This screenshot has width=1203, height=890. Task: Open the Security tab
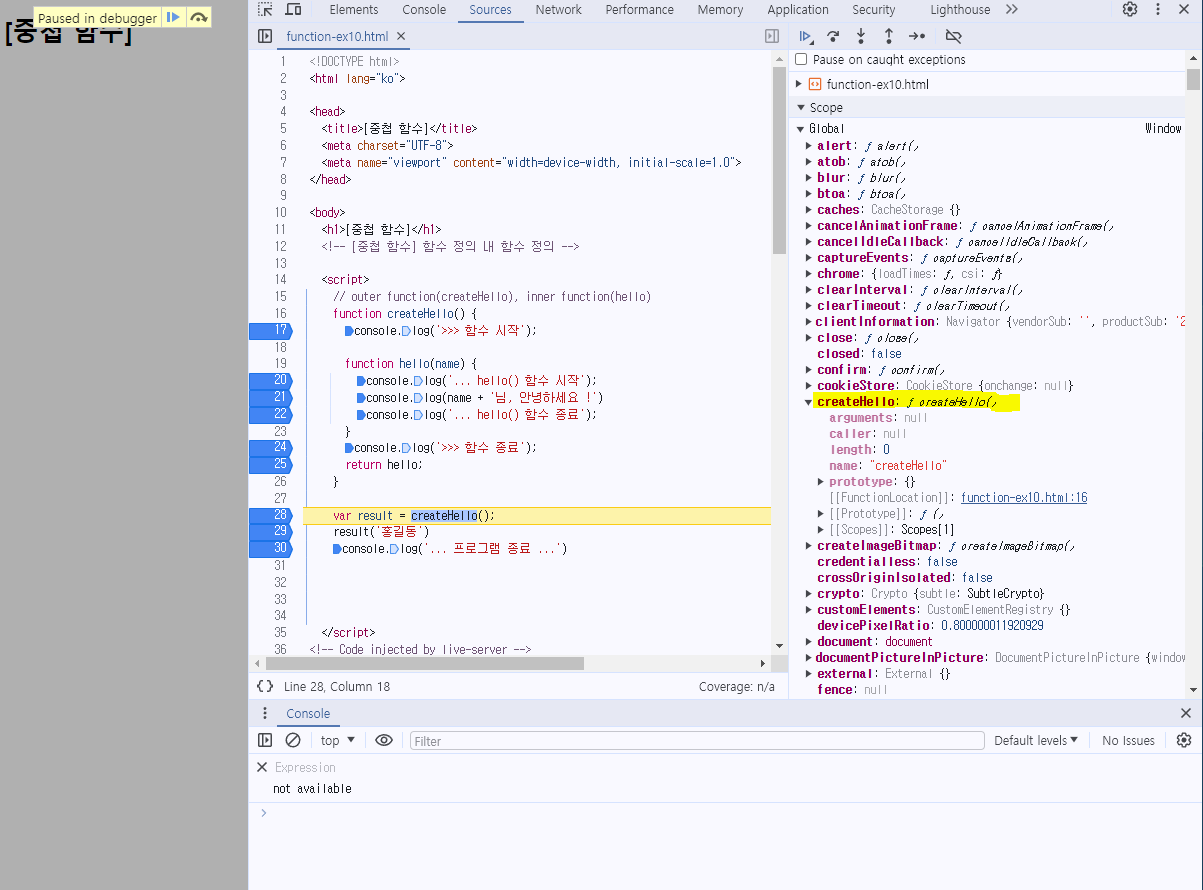pyautogui.click(x=874, y=10)
